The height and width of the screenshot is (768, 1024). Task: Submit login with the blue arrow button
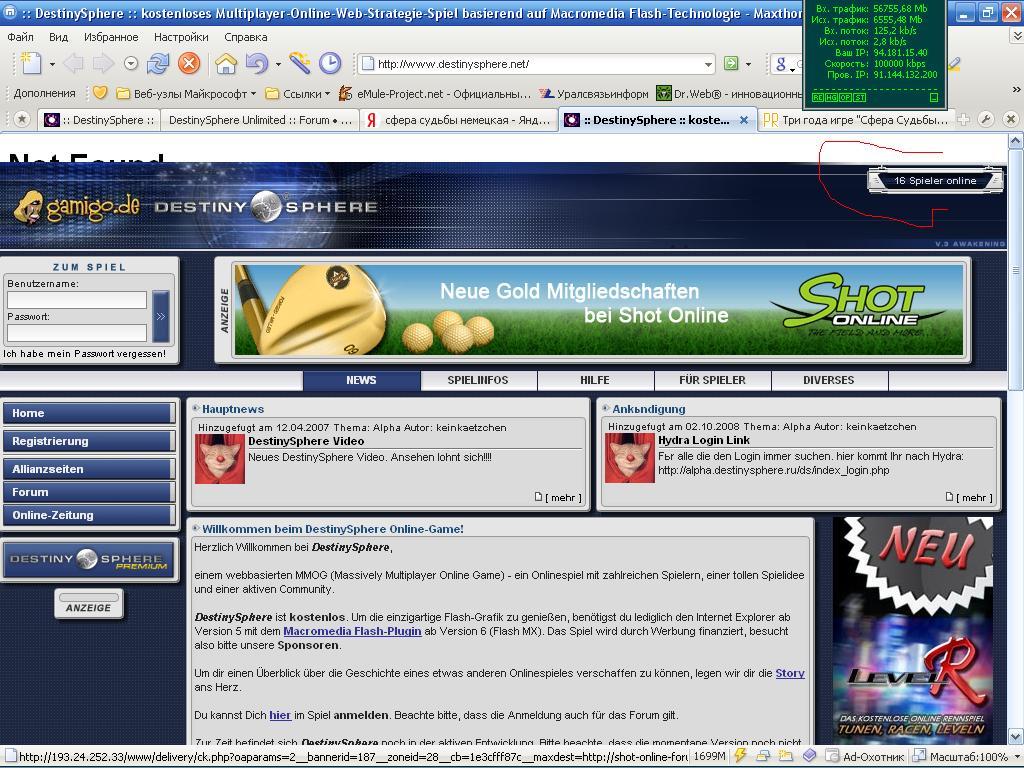click(161, 316)
